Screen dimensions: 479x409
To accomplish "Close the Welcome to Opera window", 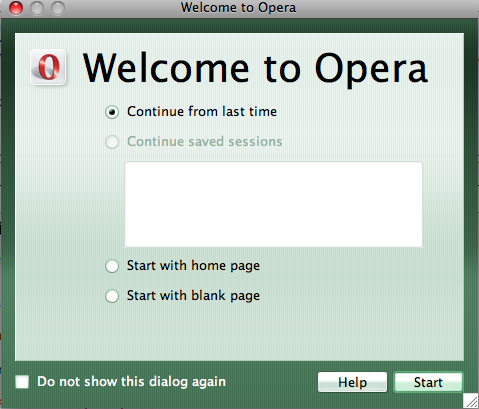I will coord(16,8).
